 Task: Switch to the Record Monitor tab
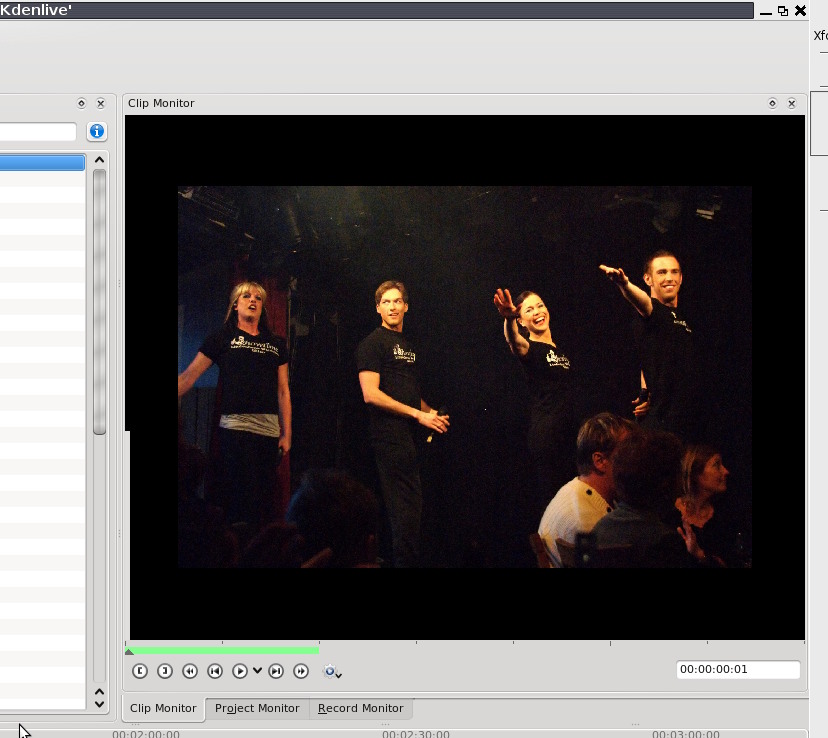361,708
